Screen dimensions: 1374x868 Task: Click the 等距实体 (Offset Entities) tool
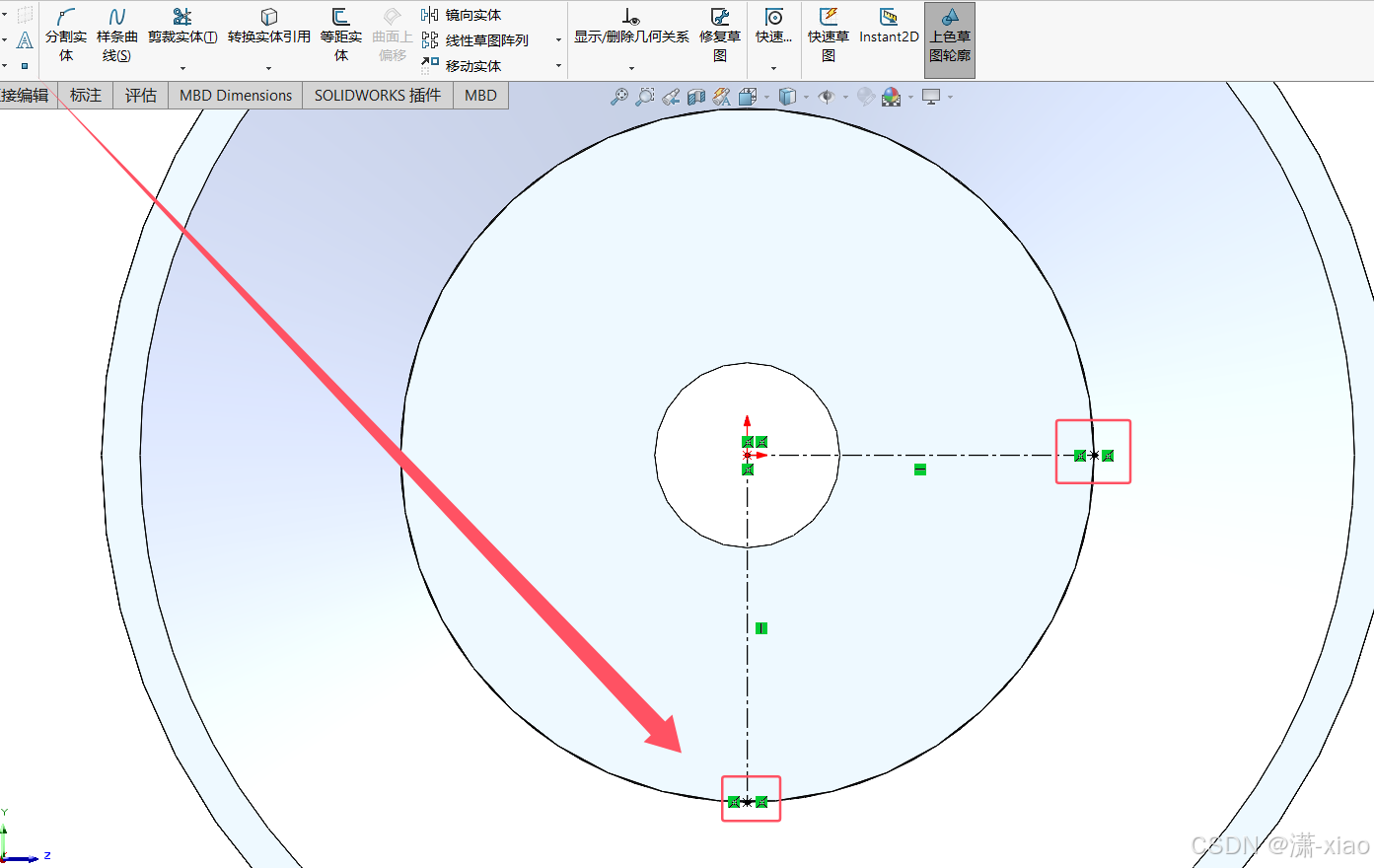pos(340,36)
